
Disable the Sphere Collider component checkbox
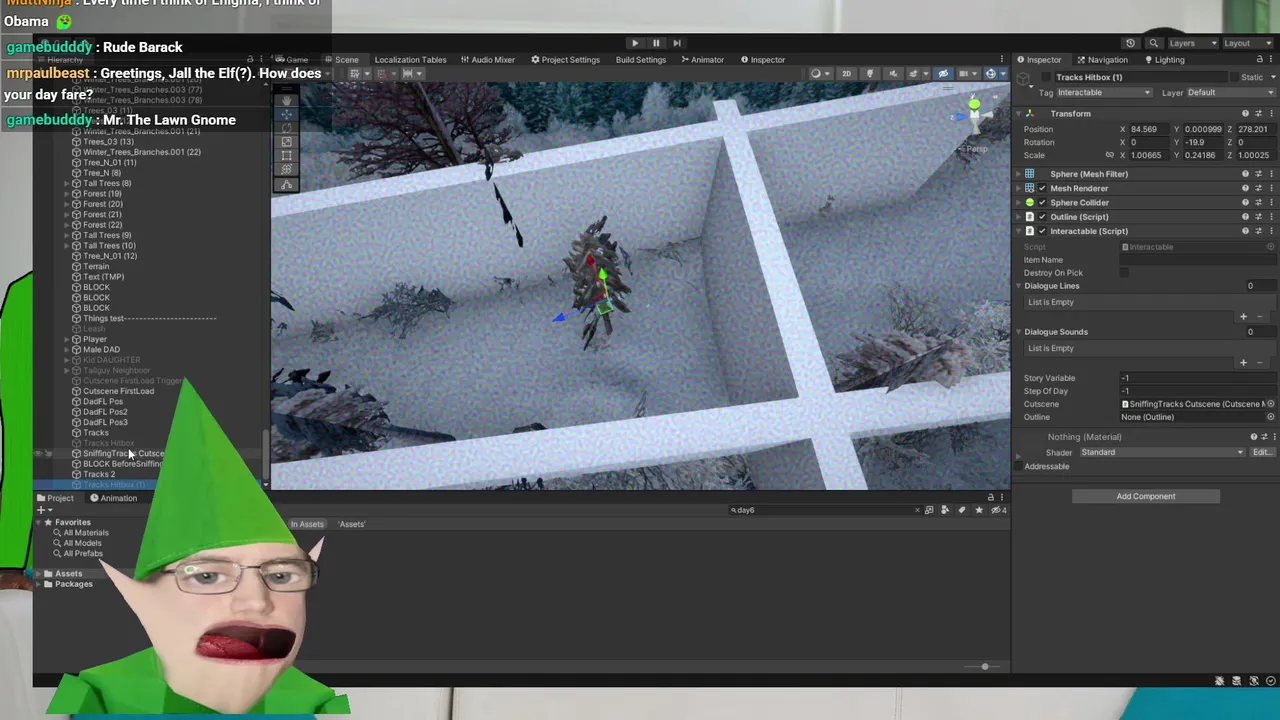coord(1042,202)
